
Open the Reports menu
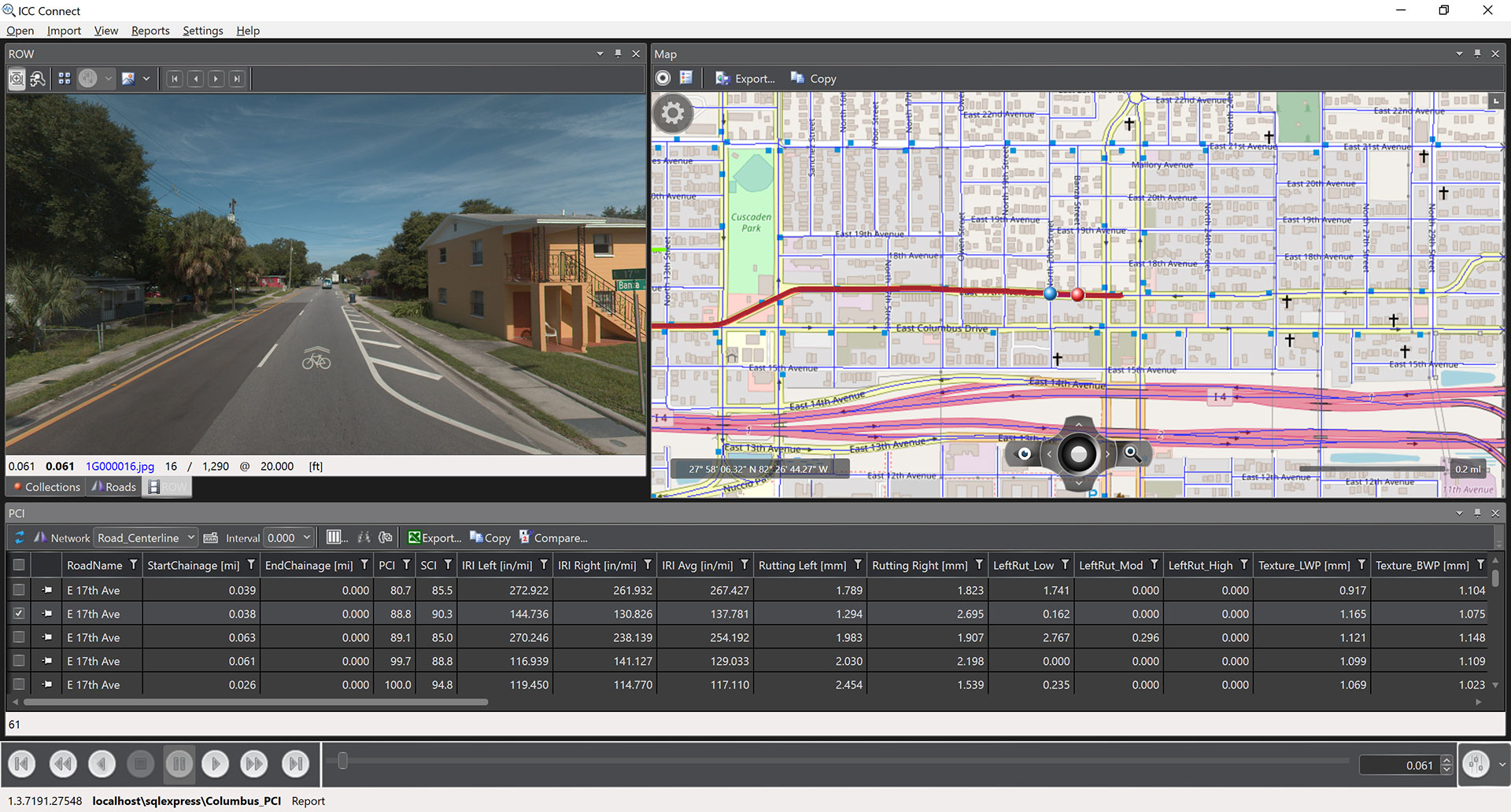(150, 31)
